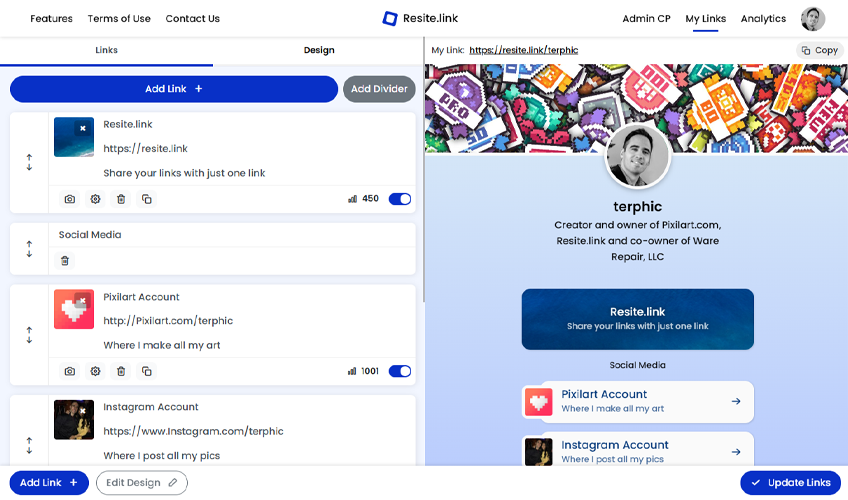Copy my link with the Copy button
Image resolution: width=848 pixels, height=500 pixels.
[819, 50]
